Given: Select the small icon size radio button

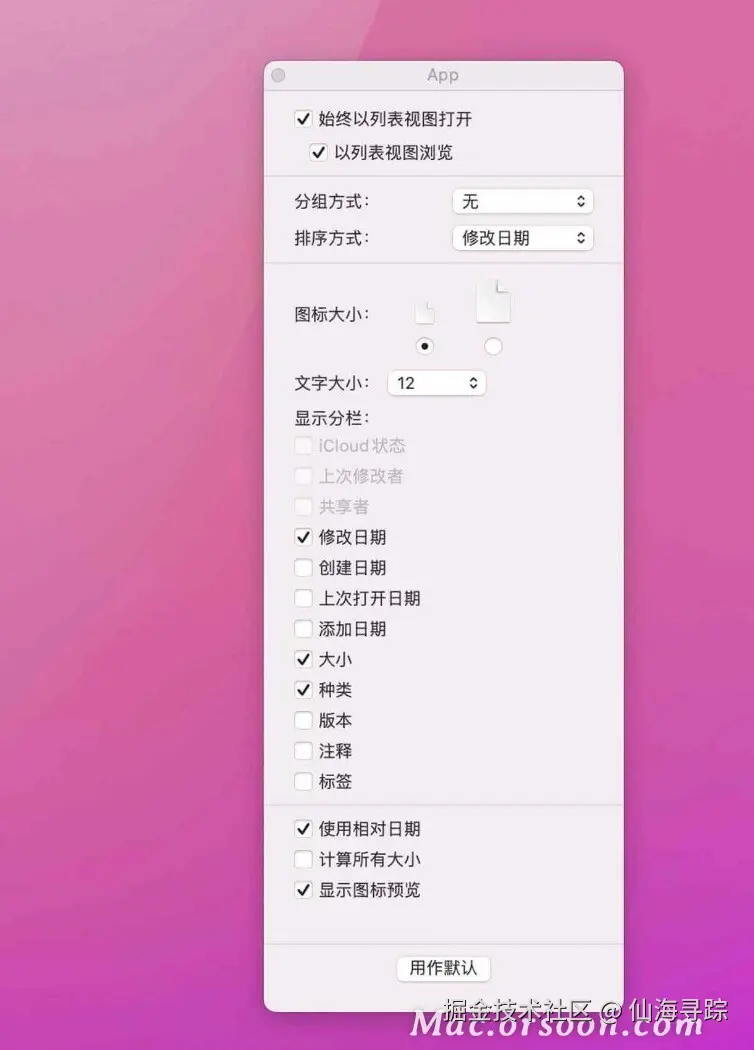Looking at the screenshot, I should (425, 346).
